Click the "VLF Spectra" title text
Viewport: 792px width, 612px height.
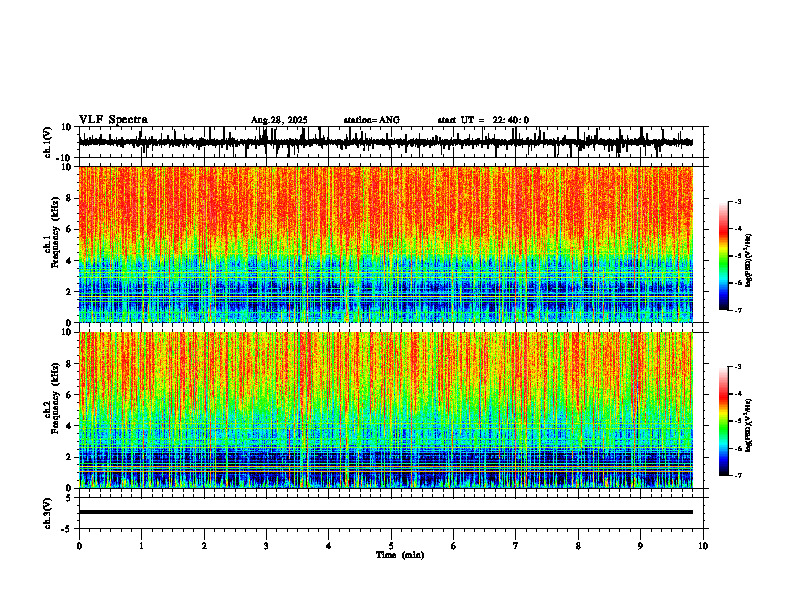[113, 120]
